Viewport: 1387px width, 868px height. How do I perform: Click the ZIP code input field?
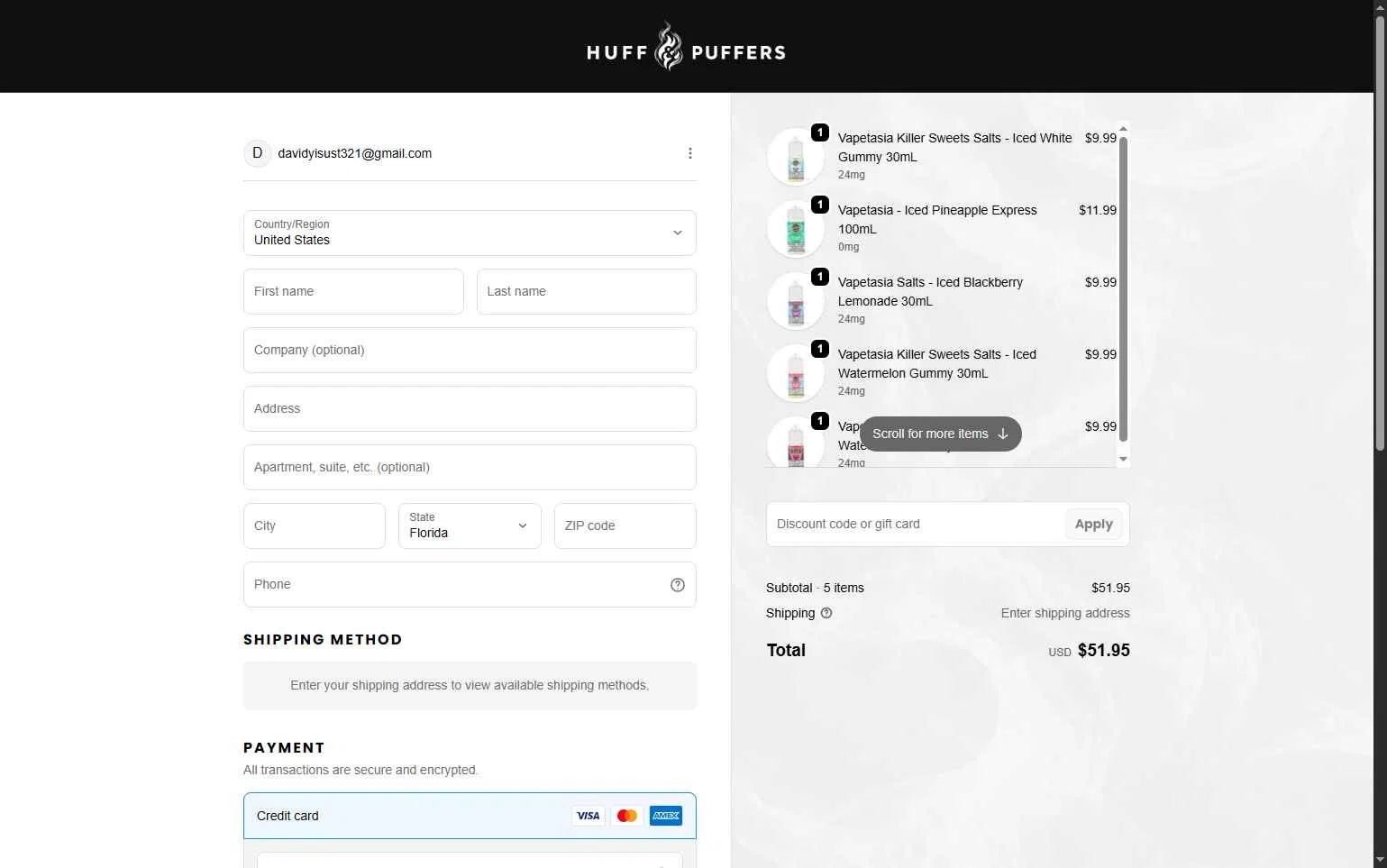[625, 525]
